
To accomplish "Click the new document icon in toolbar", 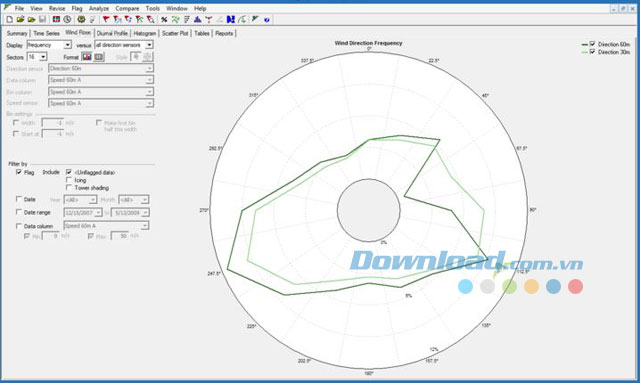I will 9,19.
